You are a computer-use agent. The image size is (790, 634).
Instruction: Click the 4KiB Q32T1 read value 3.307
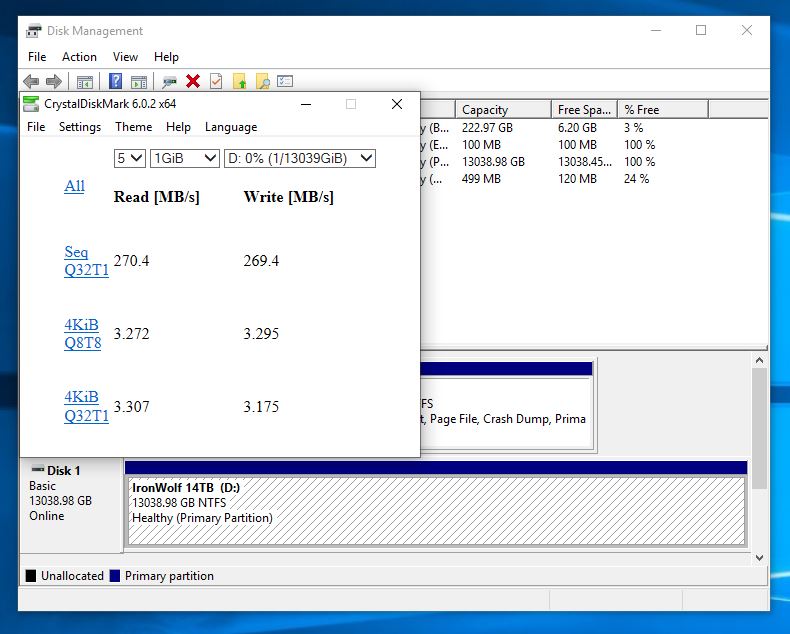pos(131,406)
